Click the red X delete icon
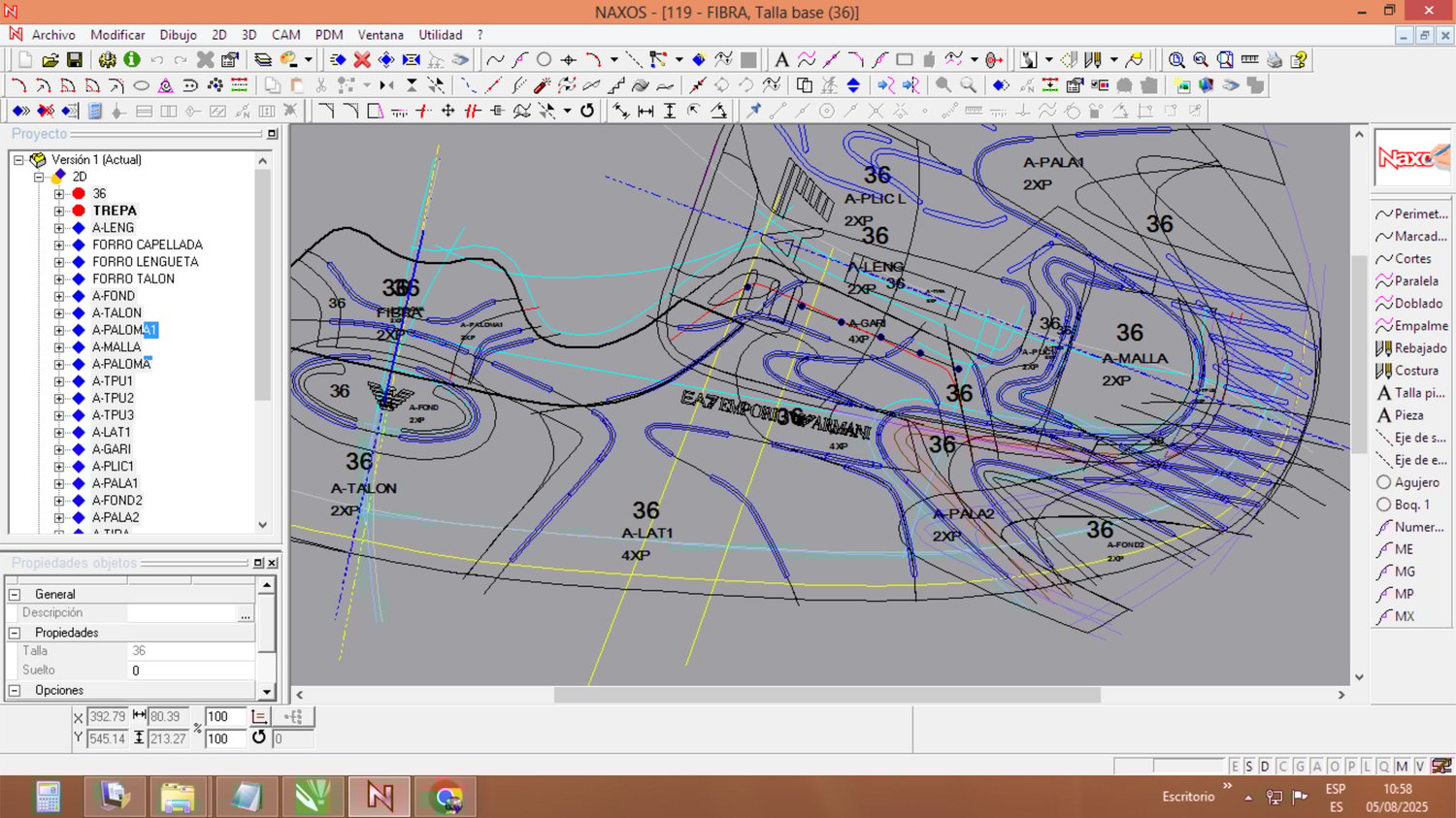Viewport: 1456px width, 818px height. coord(362,60)
